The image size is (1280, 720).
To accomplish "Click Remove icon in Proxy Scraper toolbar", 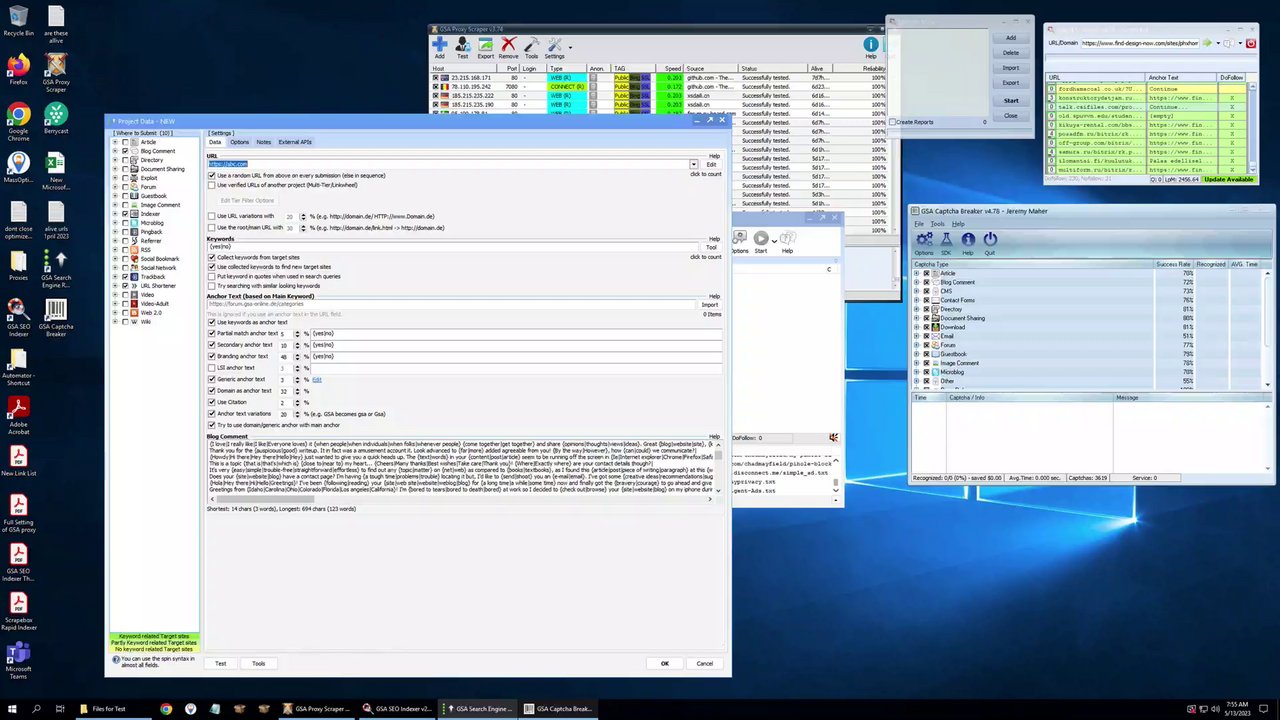I will [509, 46].
